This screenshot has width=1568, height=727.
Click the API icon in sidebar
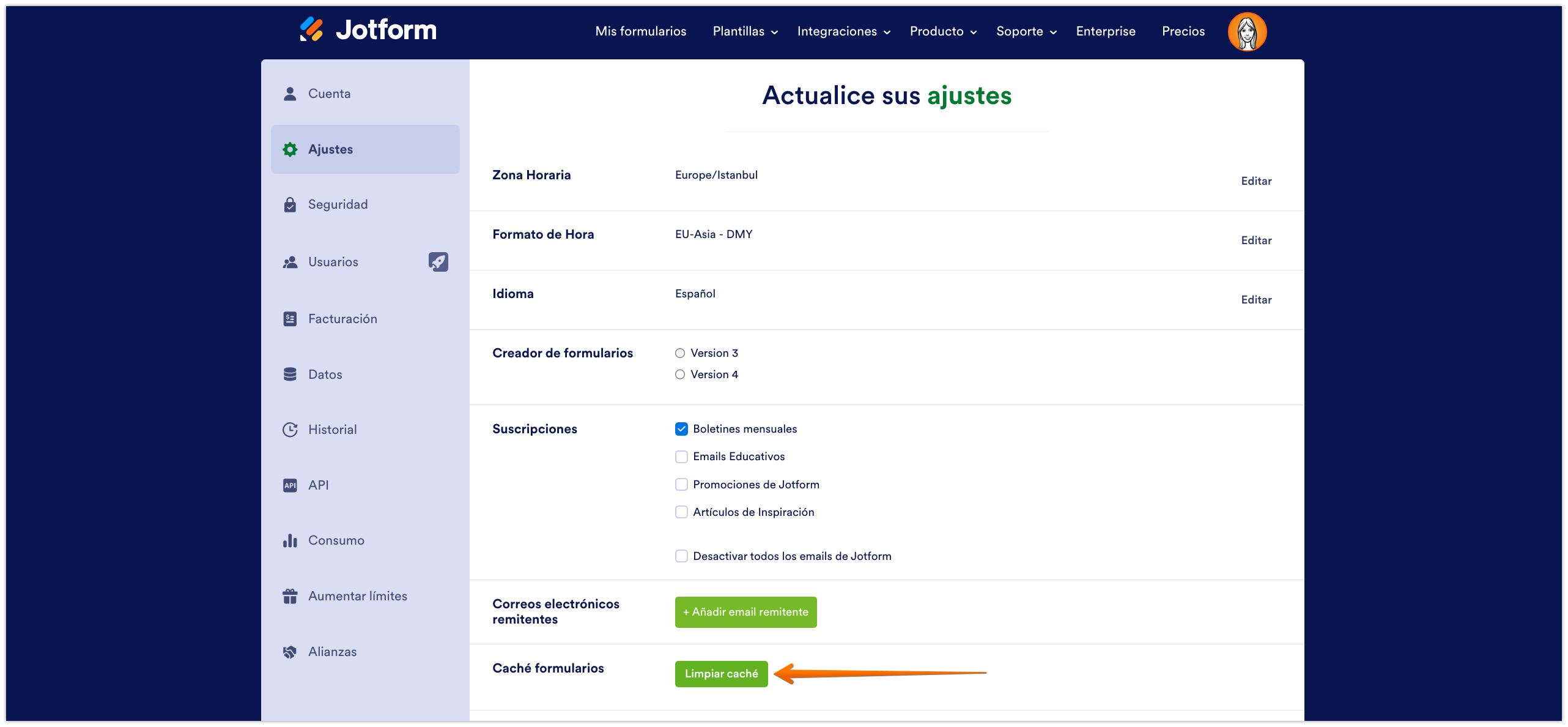coord(290,485)
